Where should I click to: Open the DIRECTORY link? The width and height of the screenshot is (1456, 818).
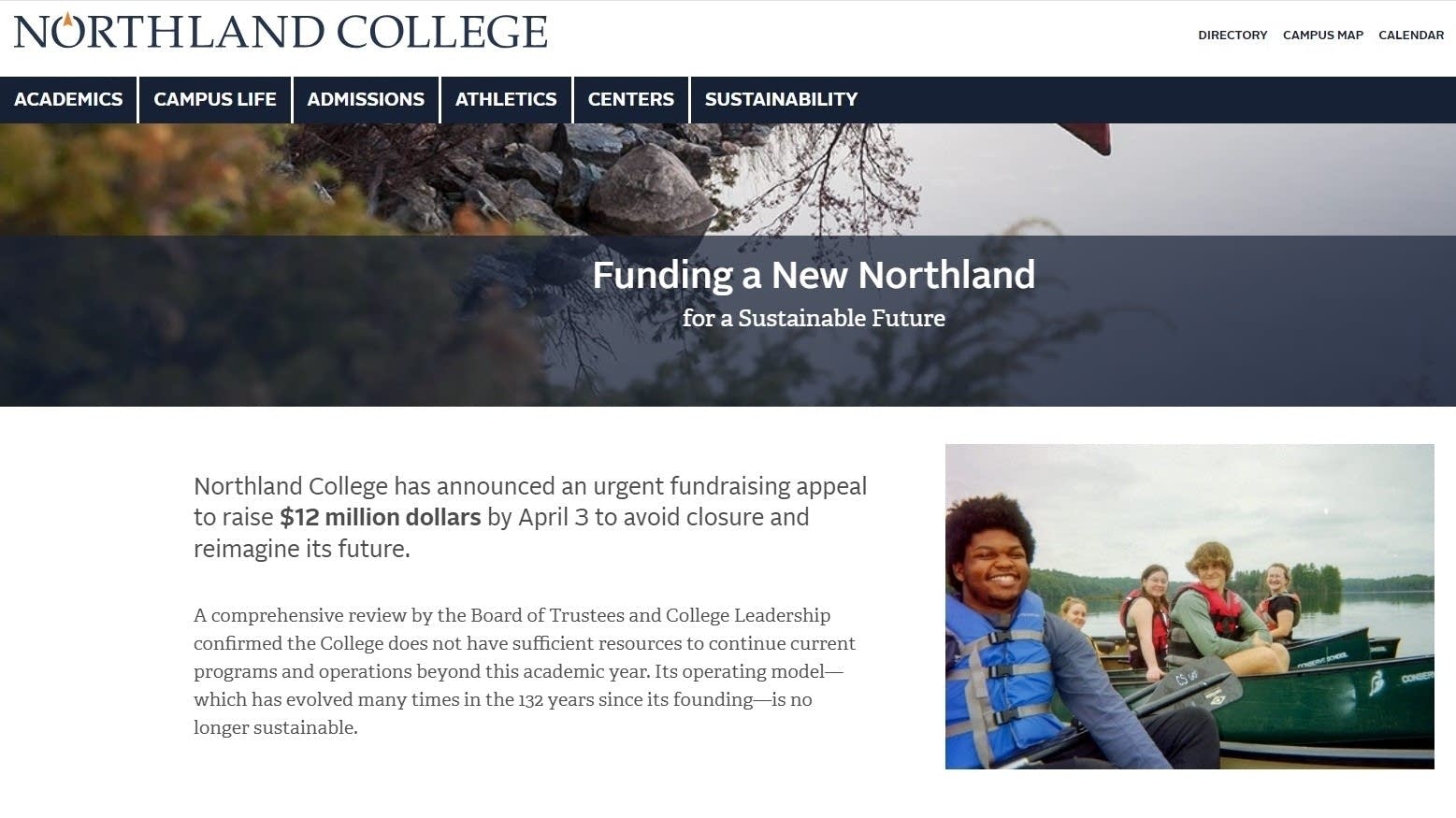[x=1233, y=35]
